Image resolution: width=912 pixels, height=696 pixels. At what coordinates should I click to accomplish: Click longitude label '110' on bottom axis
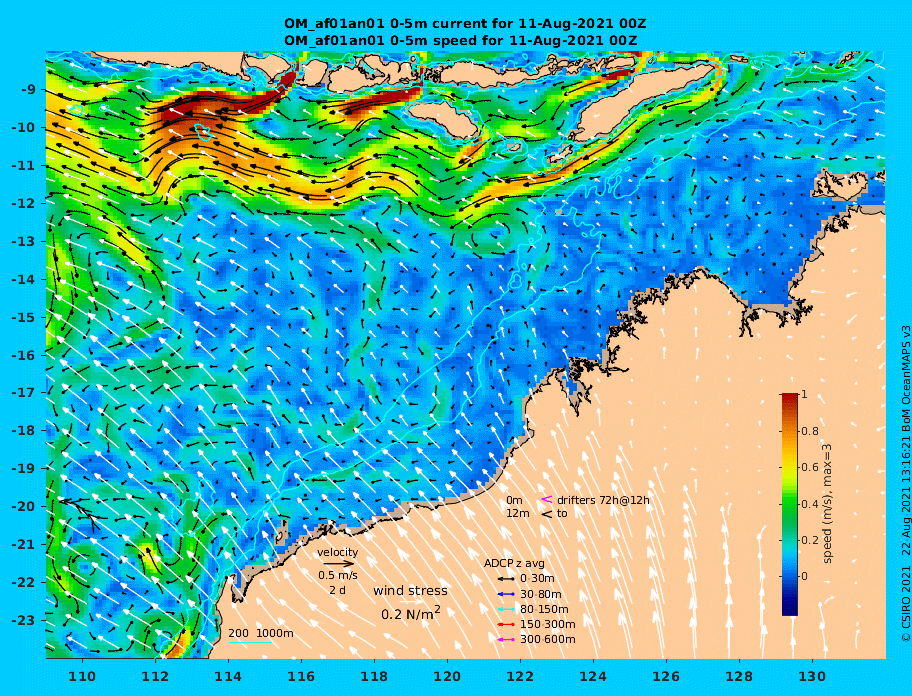point(82,676)
